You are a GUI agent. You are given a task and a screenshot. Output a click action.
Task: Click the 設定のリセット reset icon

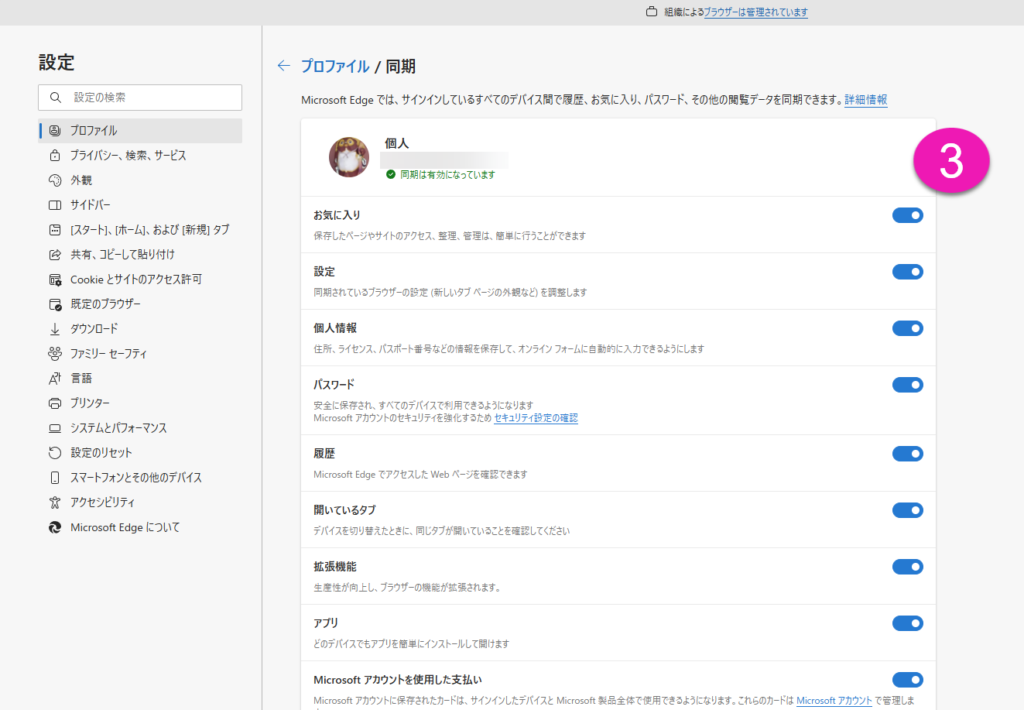pos(55,453)
